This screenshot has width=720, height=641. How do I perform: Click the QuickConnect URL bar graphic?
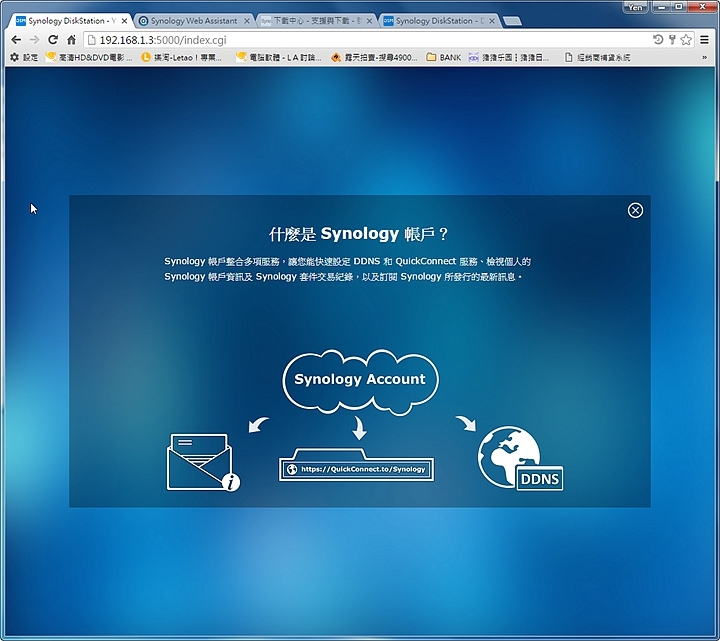pyautogui.click(x=356, y=465)
